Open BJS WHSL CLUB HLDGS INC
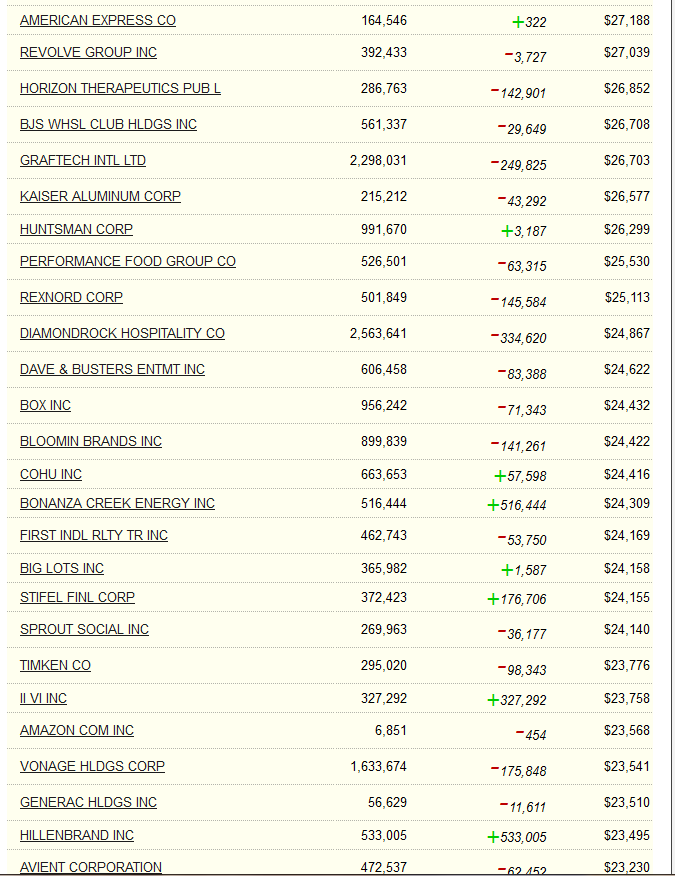This screenshot has width=675, height=876. tap(108, 125)
